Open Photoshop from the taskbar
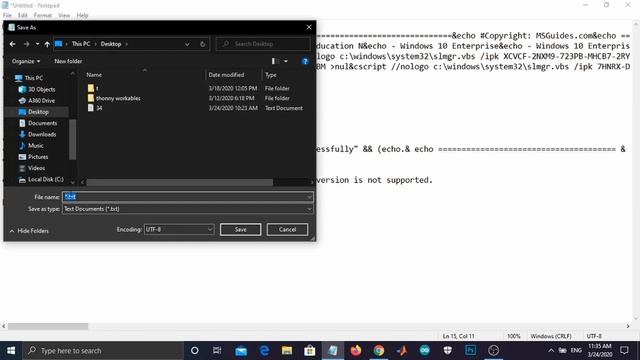The height and width of the screenshot is (360, 640). 471,351
